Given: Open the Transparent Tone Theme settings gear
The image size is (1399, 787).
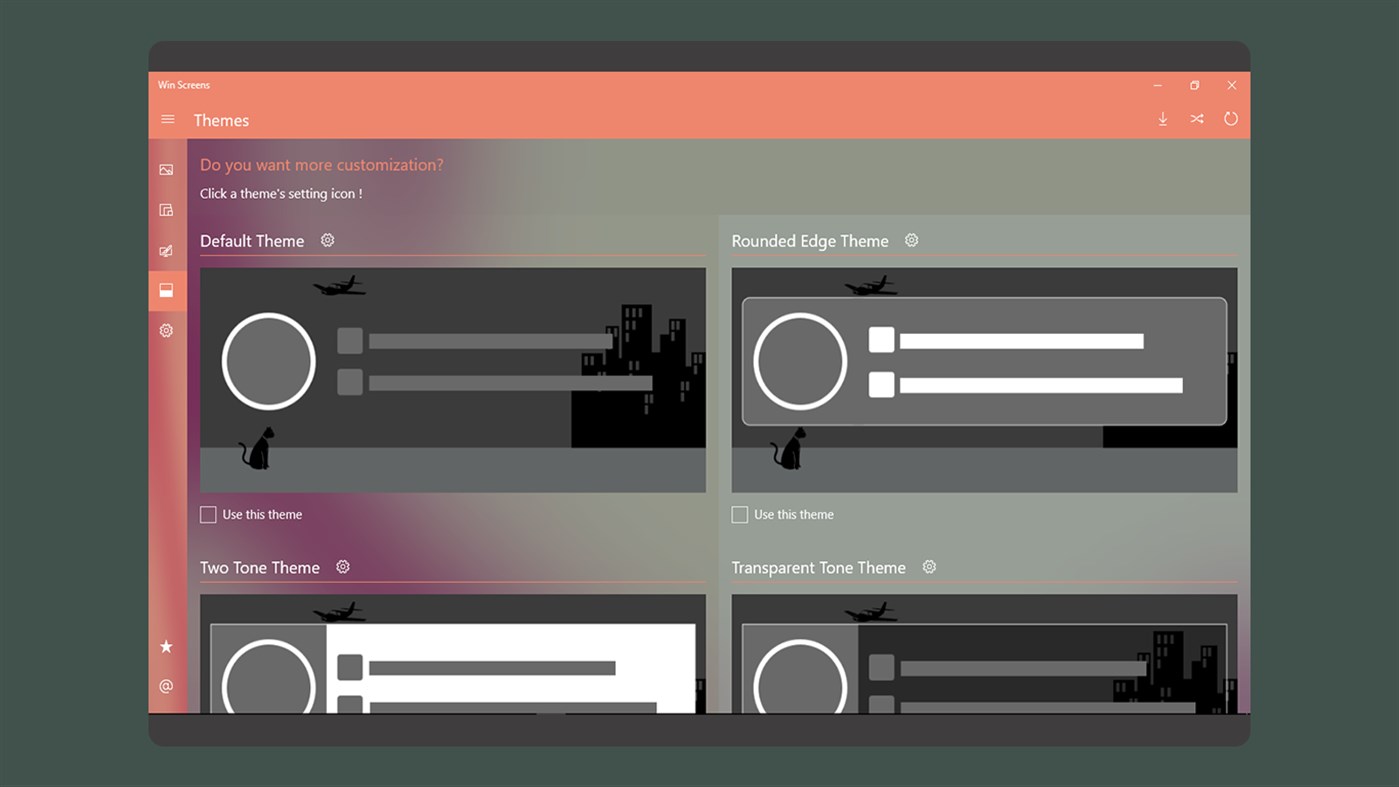Looking at the screenshot, I should pos(929,566).
